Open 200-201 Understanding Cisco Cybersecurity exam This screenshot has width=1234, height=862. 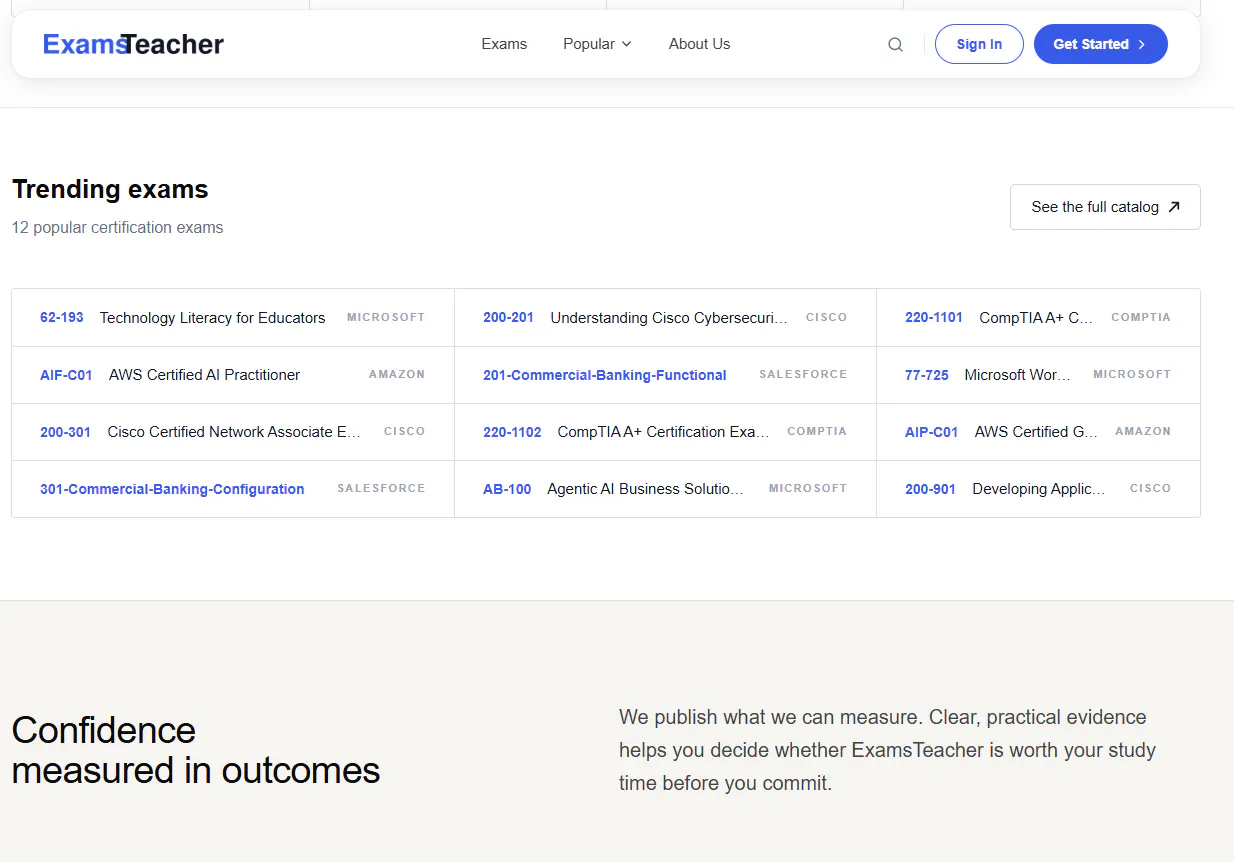coord(665,318)
